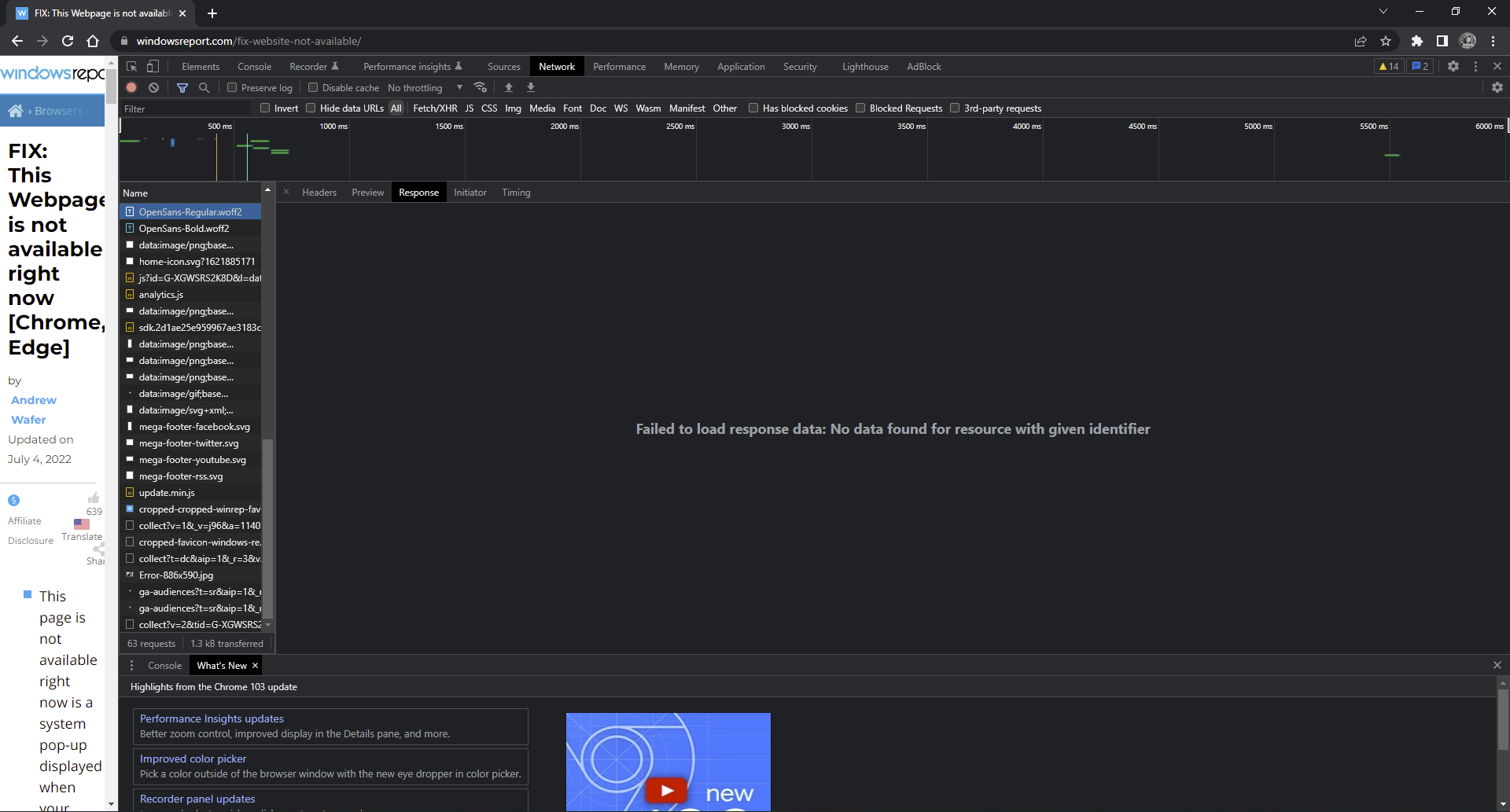Open the tab search chevron dropdown
This screenshot has width=1510, height=812.
click(x=1383, y=12)
